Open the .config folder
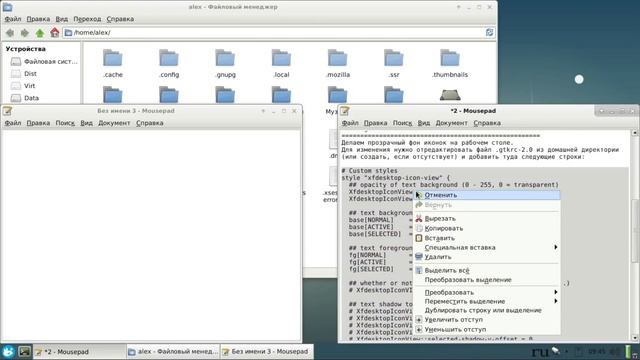640x360 pixels. pos(169,63)
